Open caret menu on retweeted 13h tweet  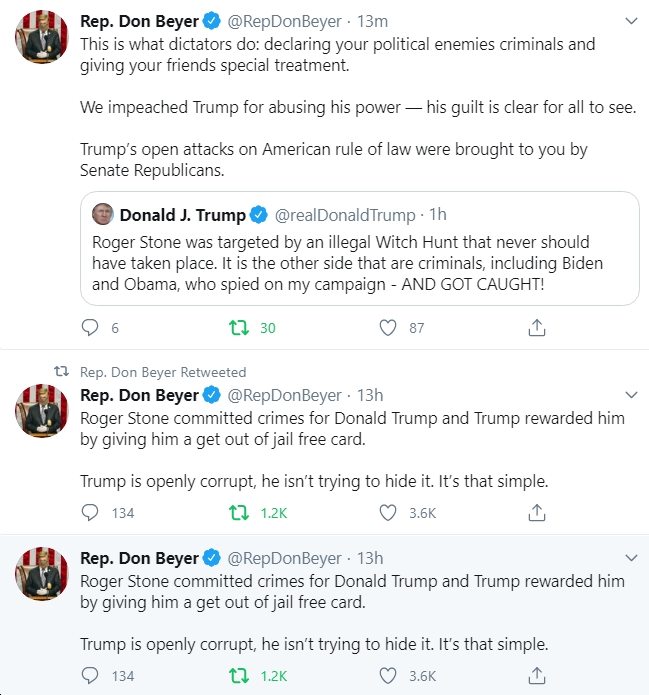click(631, 394)
